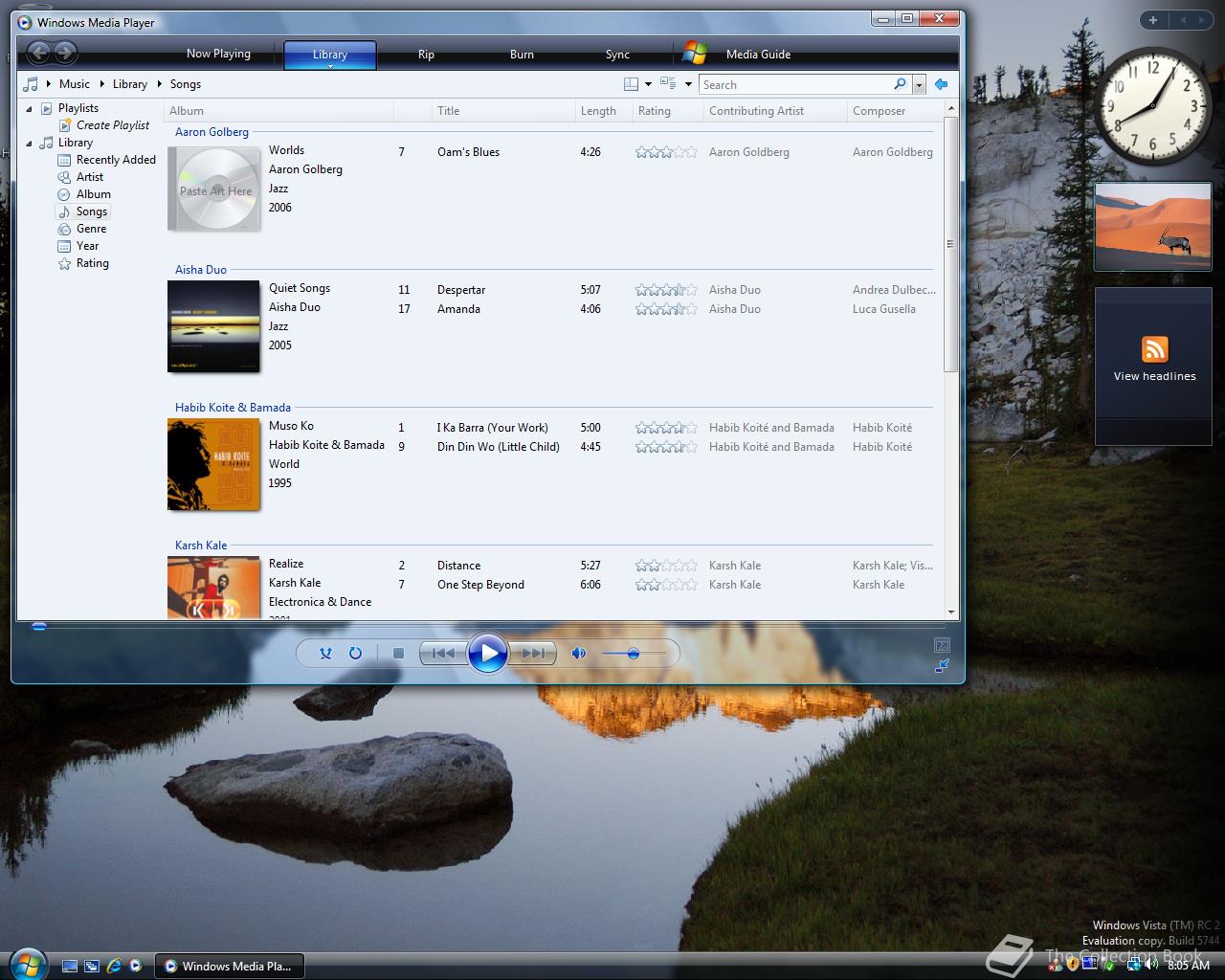Click the Layout Options icon
The image size is (1225, 980).
(x=632, y=84)
